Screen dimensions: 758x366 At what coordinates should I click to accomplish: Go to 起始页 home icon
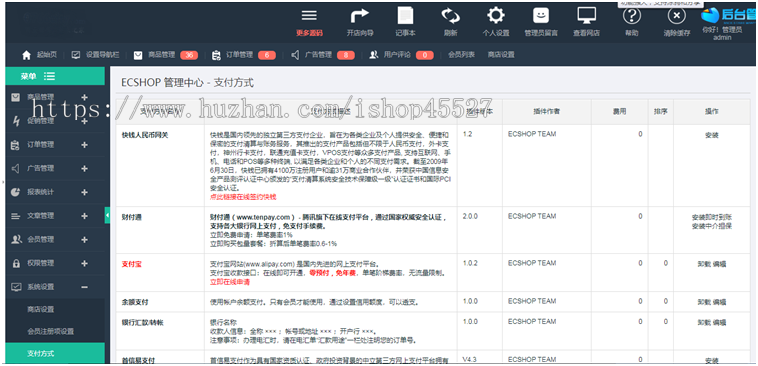click(27, 55)
